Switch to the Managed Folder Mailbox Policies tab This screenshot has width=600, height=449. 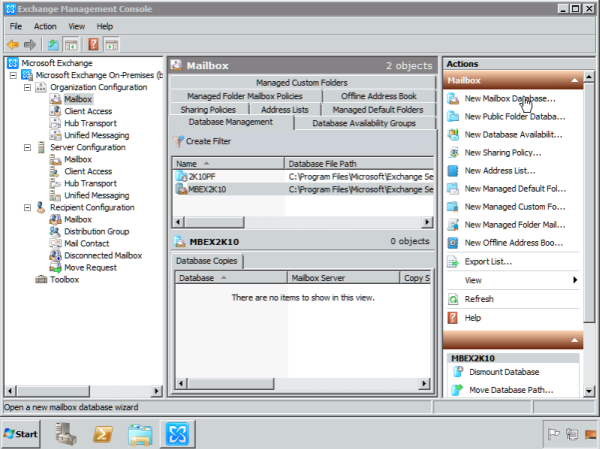tap(245, 96)
